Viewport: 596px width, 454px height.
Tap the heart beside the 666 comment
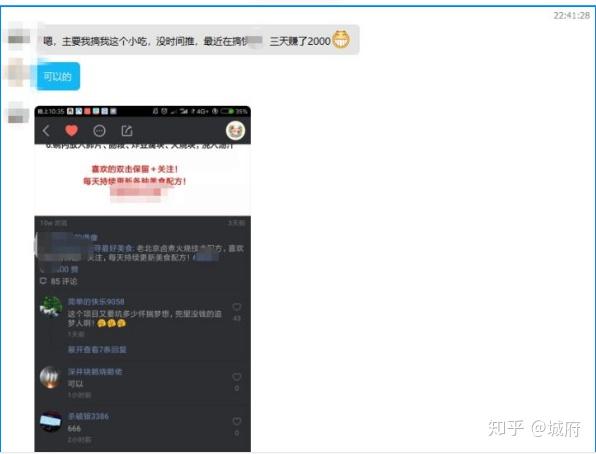pos(236,421)
